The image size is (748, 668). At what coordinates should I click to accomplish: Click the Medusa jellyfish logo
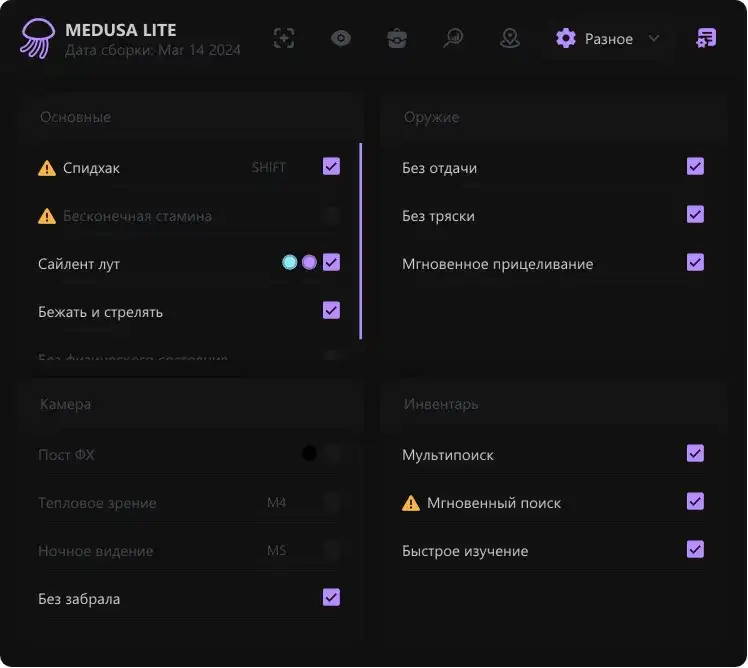coord(38,38)
